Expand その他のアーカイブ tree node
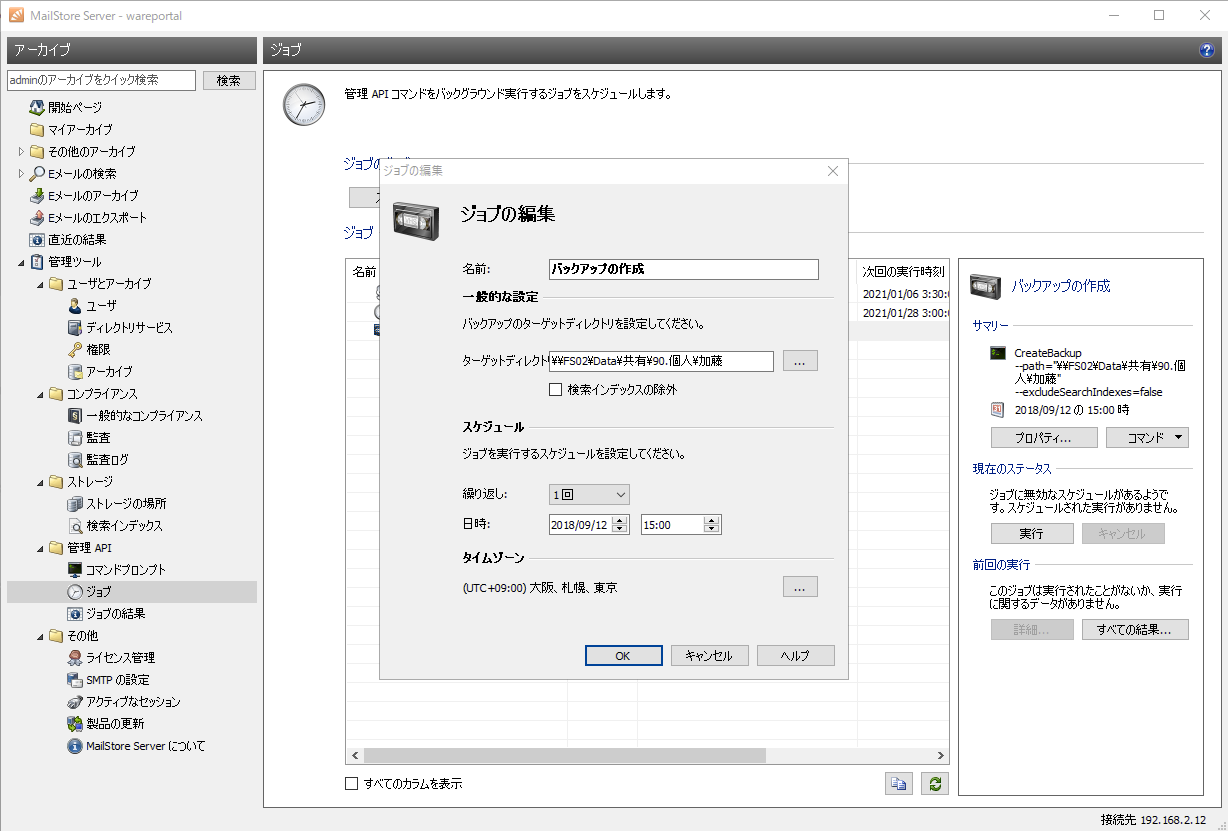 point(23,152)
